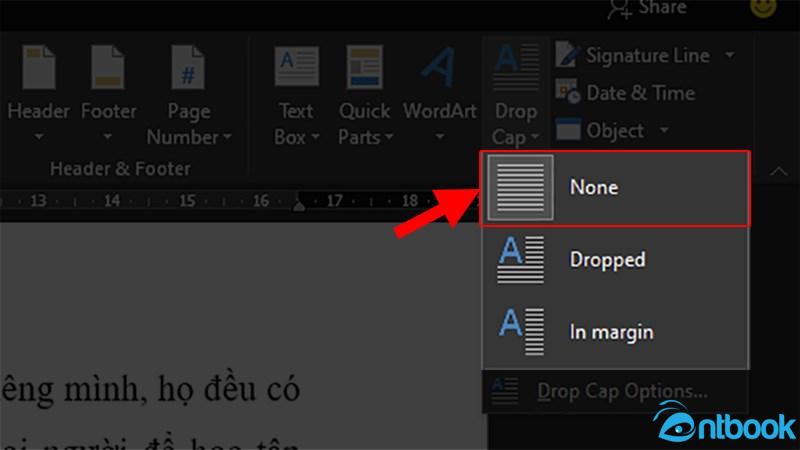Click the word "mình" in the document
The height and width of the screenshot is (450, 800).
(102, 390)
